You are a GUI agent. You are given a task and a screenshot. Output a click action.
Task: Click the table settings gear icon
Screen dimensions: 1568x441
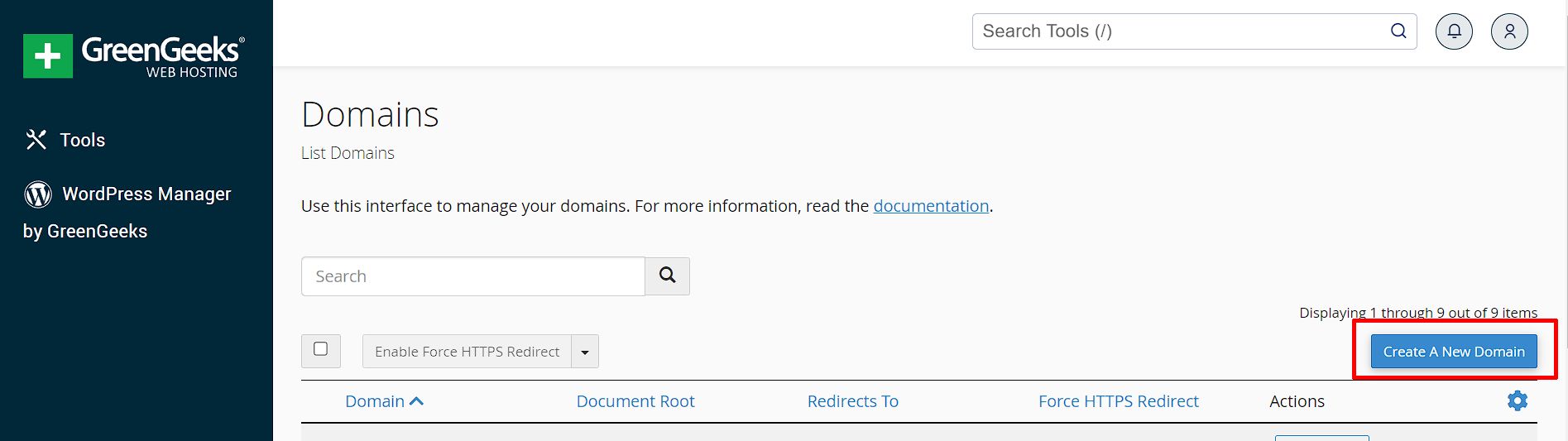pyautogui.click(x=1518, y=401)
